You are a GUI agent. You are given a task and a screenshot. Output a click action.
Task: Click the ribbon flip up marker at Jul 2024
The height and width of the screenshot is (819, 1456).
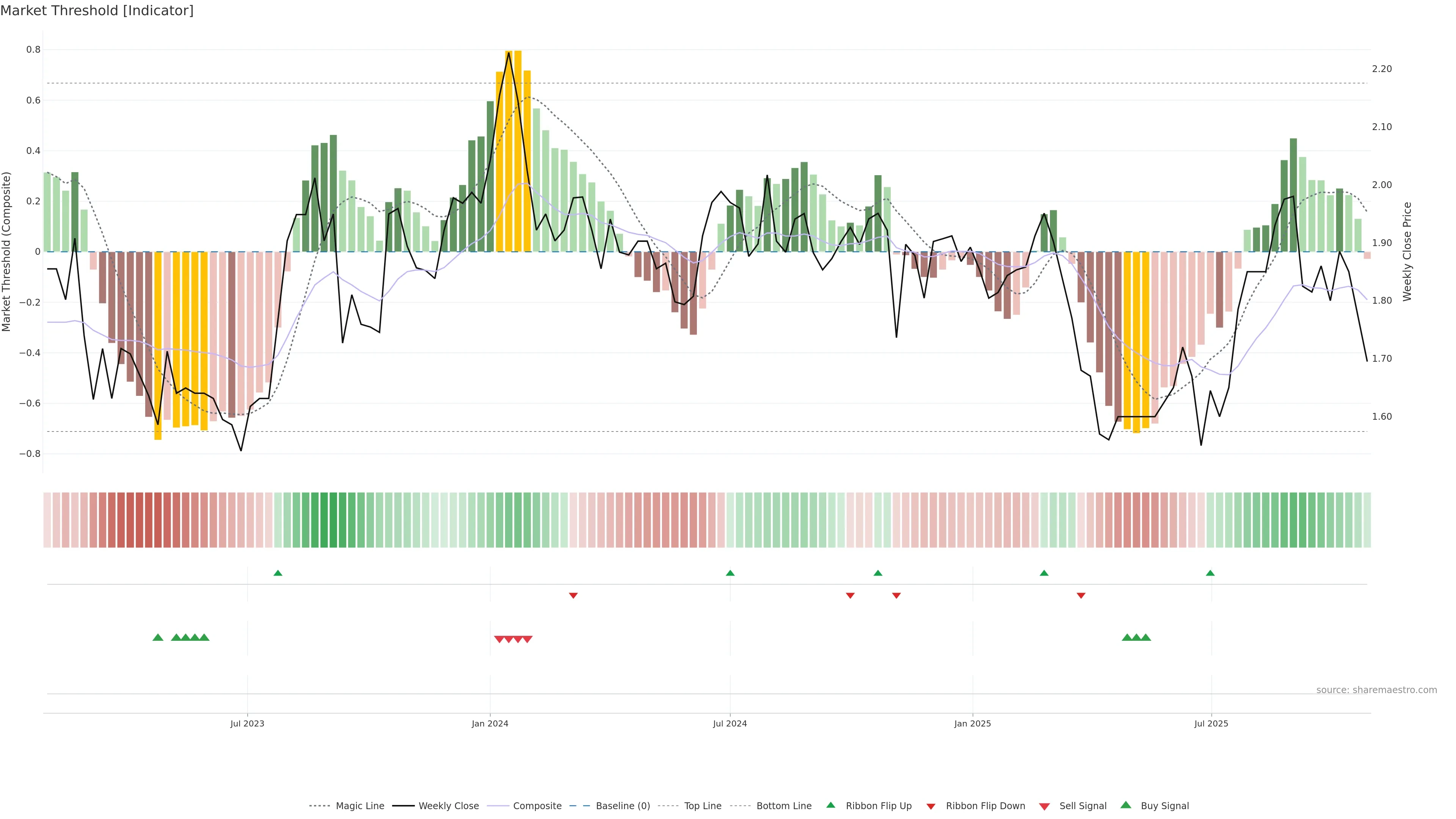coord(730,573)
